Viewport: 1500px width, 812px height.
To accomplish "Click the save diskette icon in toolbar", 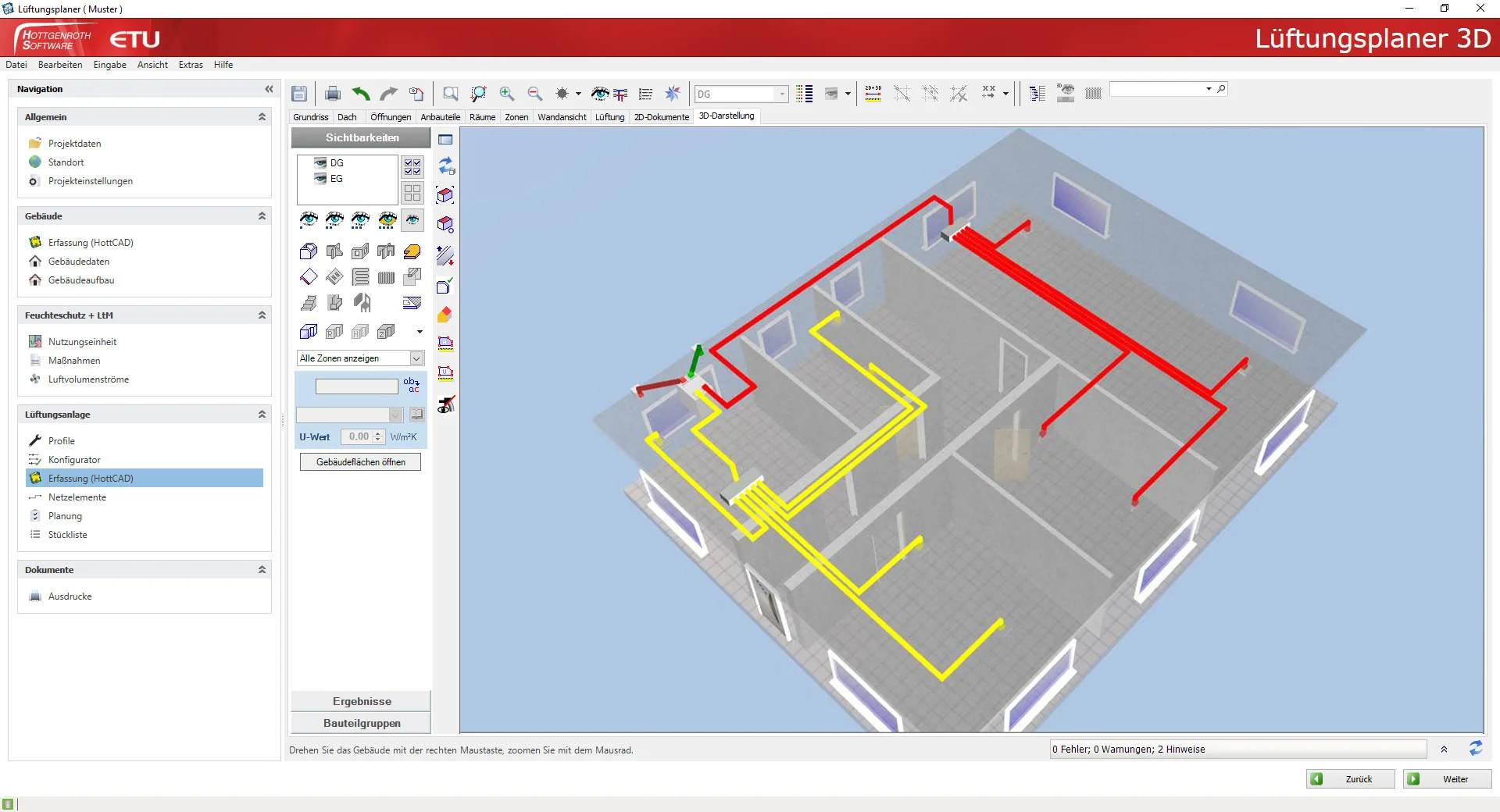I will pyautogui.click(x=299, y=94).
